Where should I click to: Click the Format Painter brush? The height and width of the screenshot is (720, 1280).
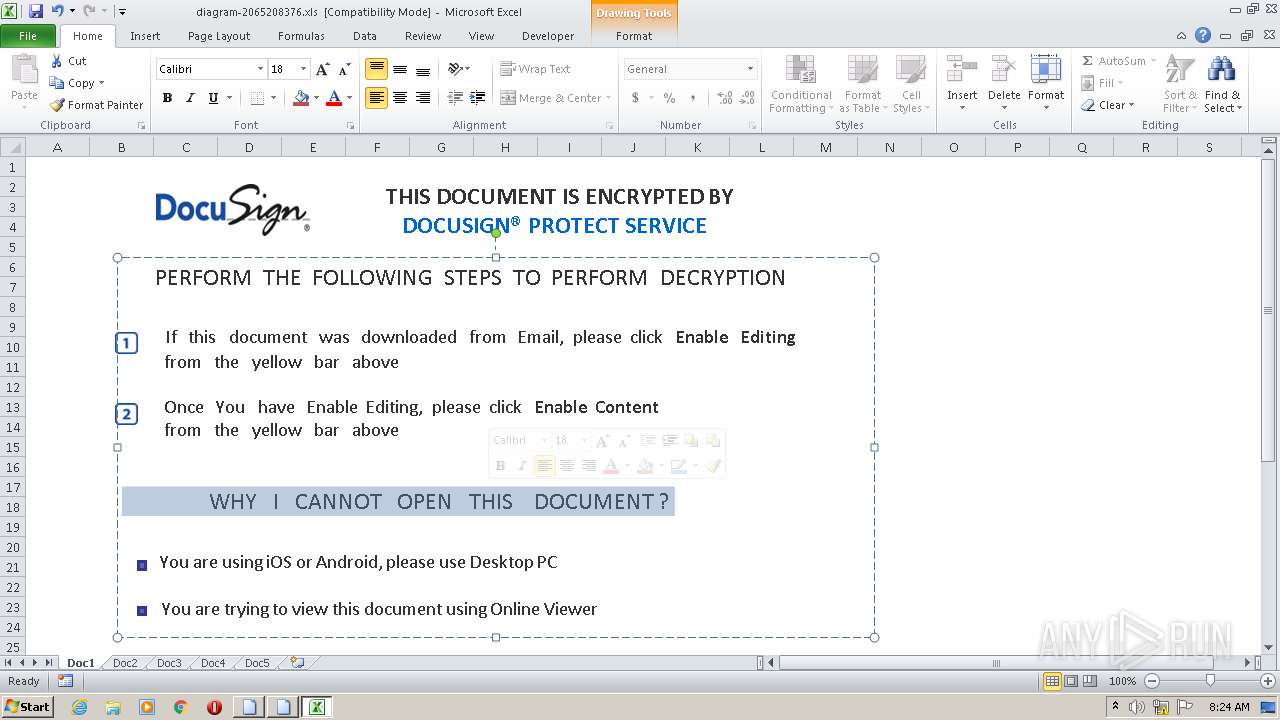[97, 105]
